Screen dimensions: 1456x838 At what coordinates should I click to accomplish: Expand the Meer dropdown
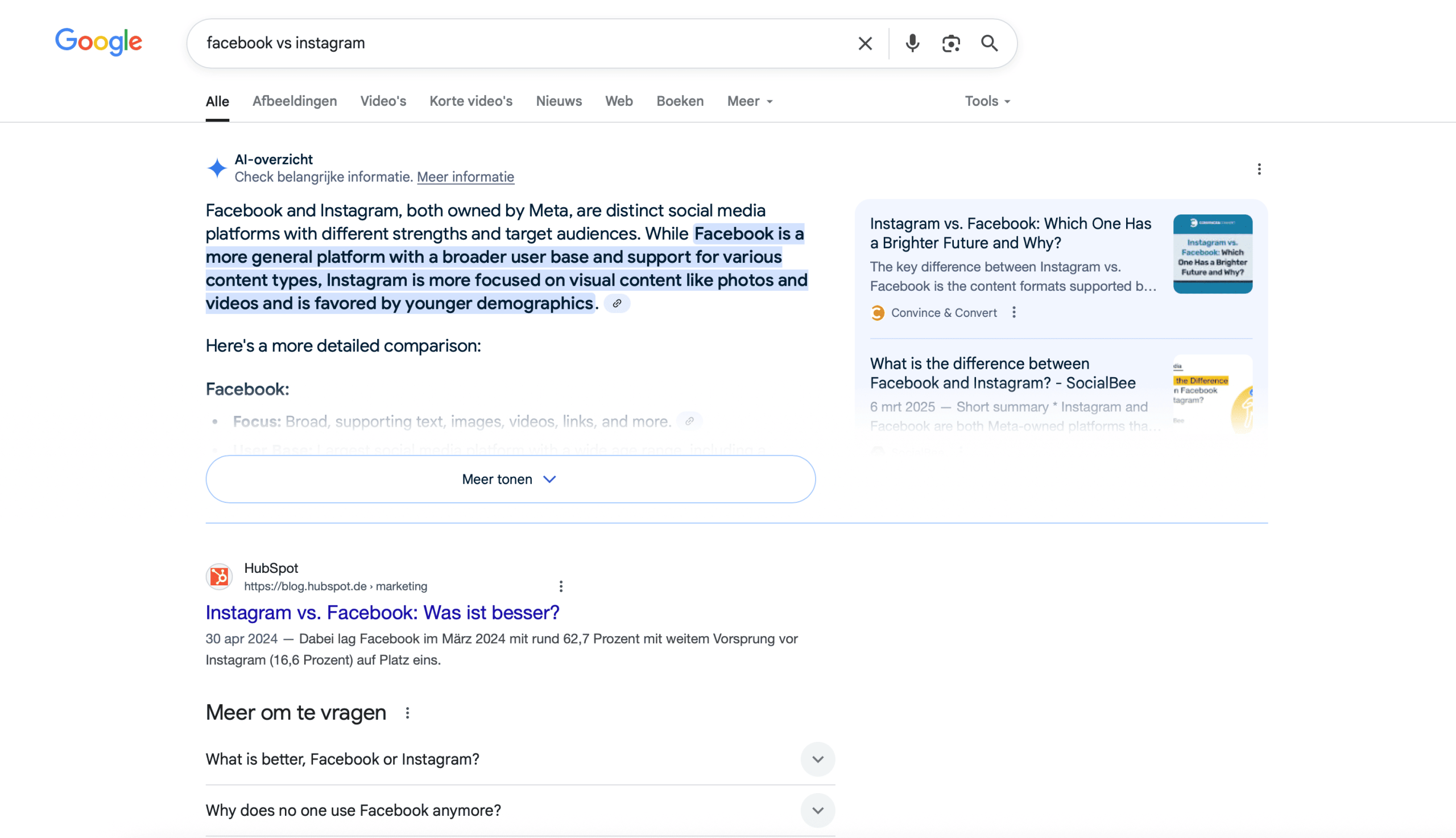coord(750,101)
